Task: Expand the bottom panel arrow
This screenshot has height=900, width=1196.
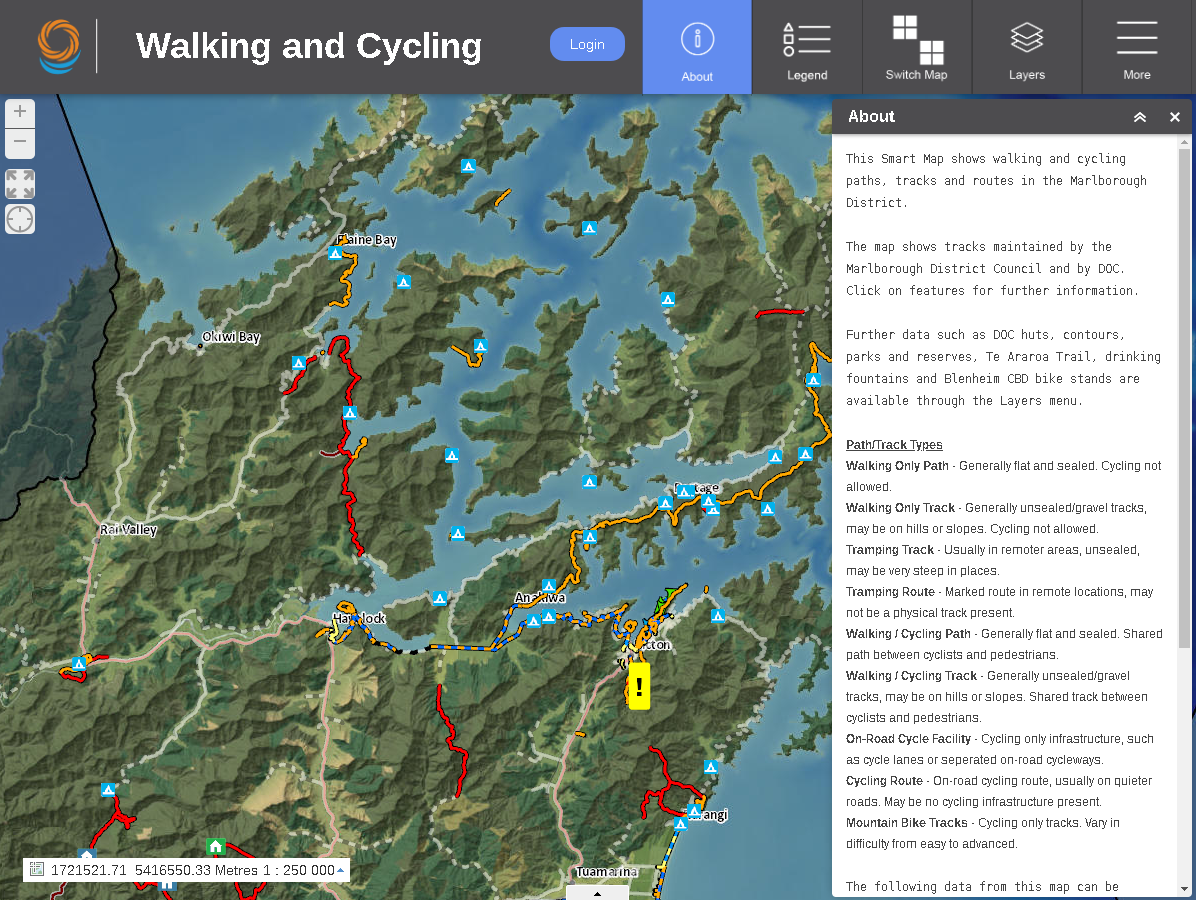Action: click(597, 893)
